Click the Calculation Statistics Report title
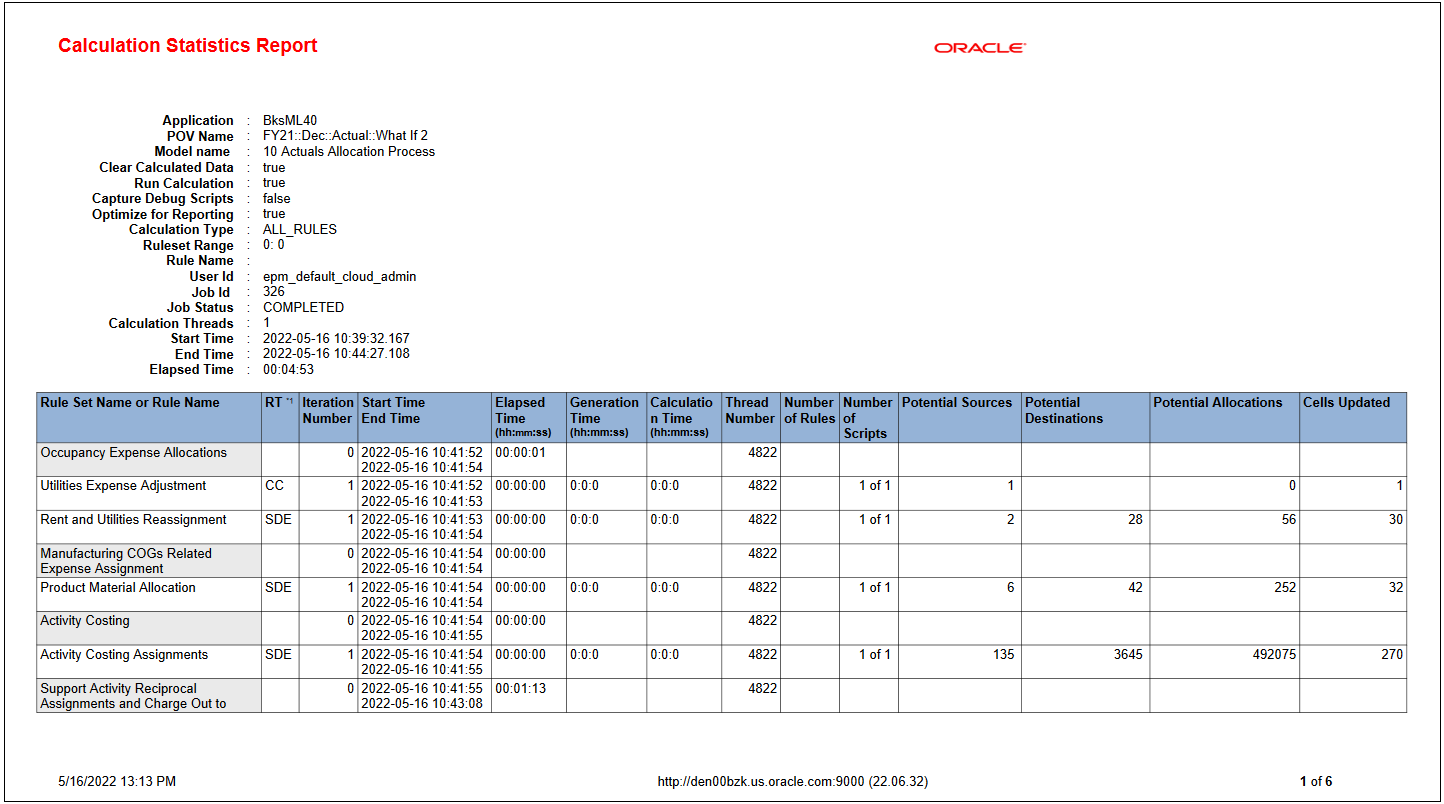Viewport: 1444px width, 804px height. [x=188, y=46]
